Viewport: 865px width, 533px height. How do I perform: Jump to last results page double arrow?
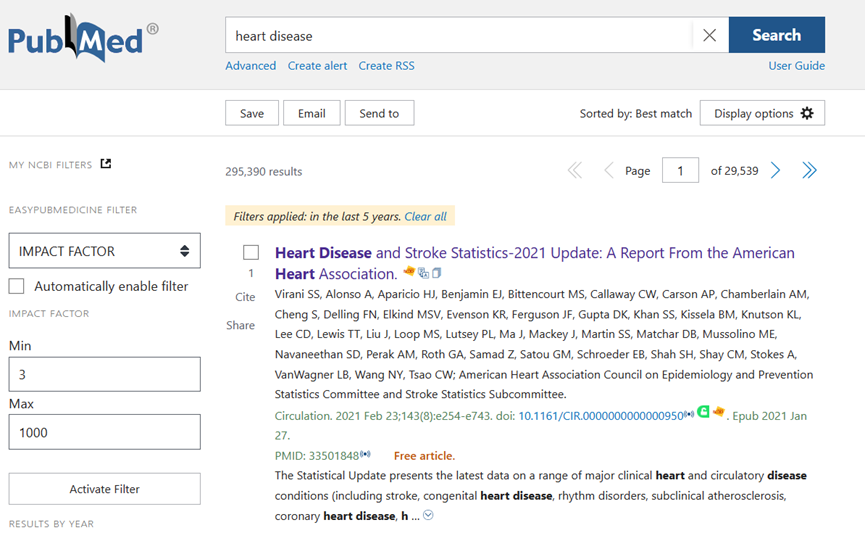click(x=809, y=170)
